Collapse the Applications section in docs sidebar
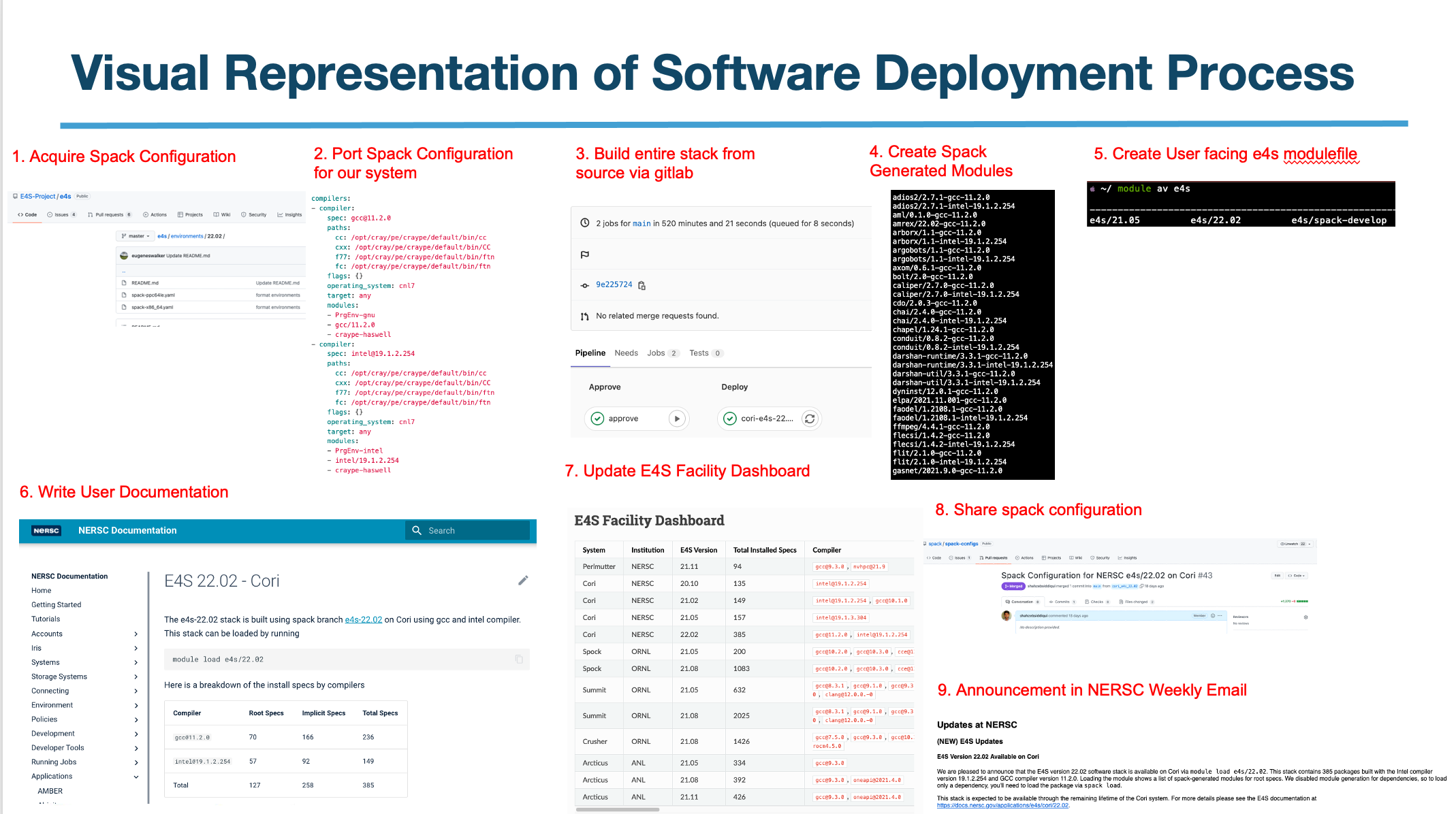This screenshot has height=814, width=1456. pos(136,777)
